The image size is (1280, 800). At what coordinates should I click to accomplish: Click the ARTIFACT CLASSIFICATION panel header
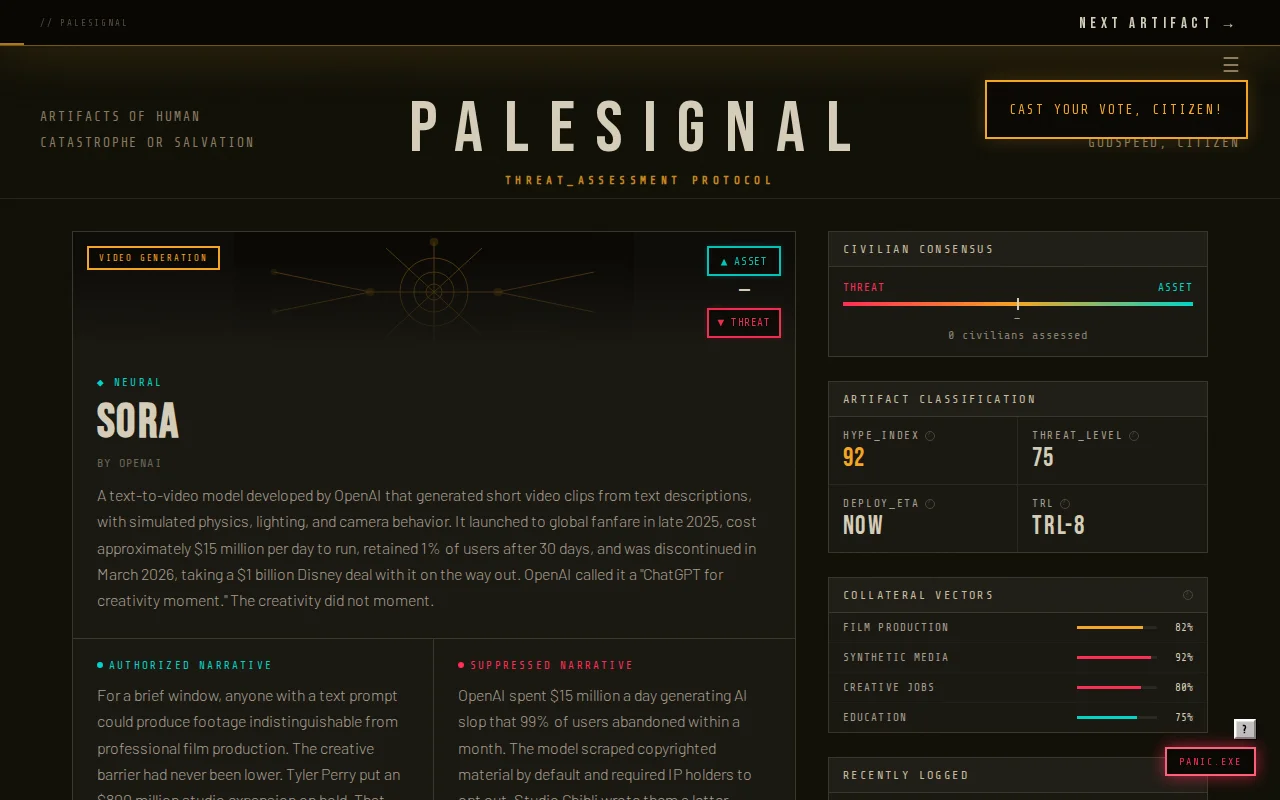[x=1018, y=399]
